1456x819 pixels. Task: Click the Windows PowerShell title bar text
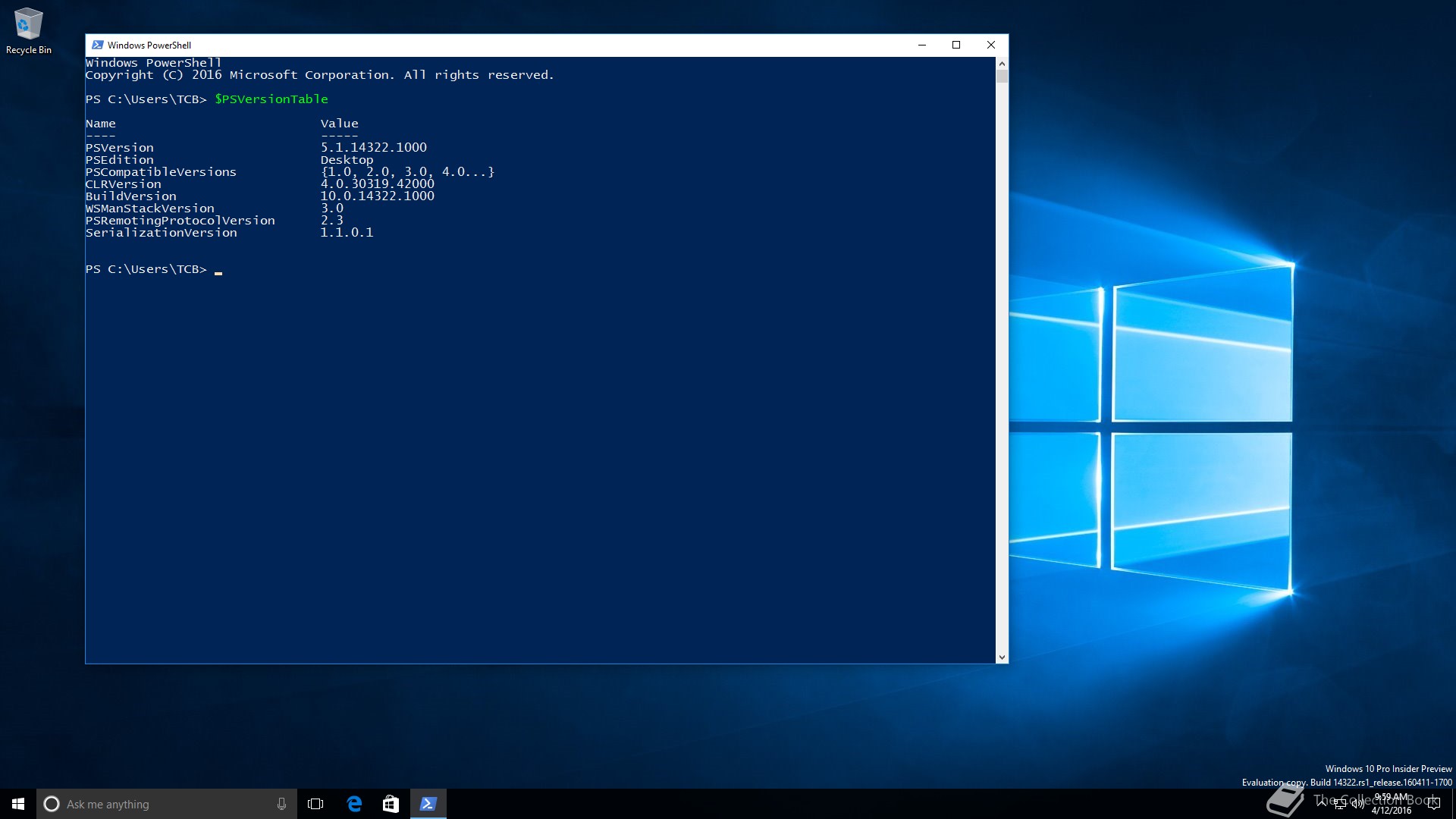[x=149, y=45]
